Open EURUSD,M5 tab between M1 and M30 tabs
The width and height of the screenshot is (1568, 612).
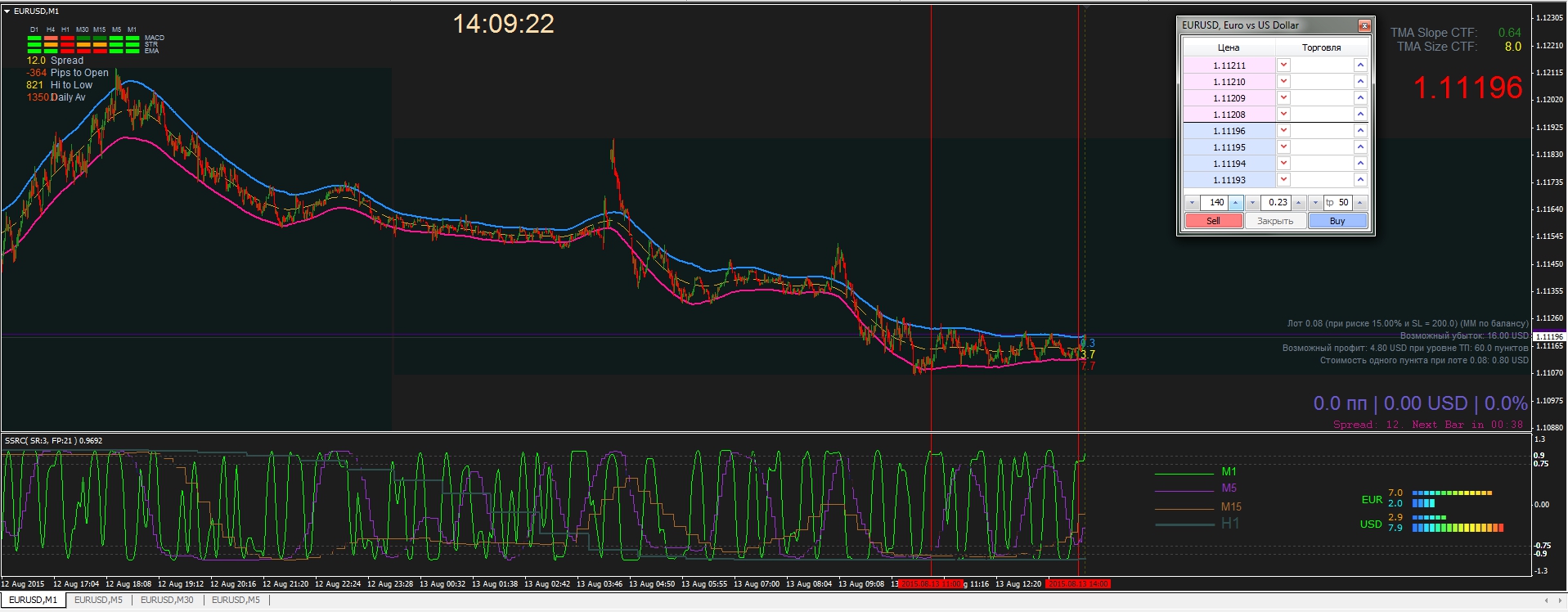[x=98, y=600]
